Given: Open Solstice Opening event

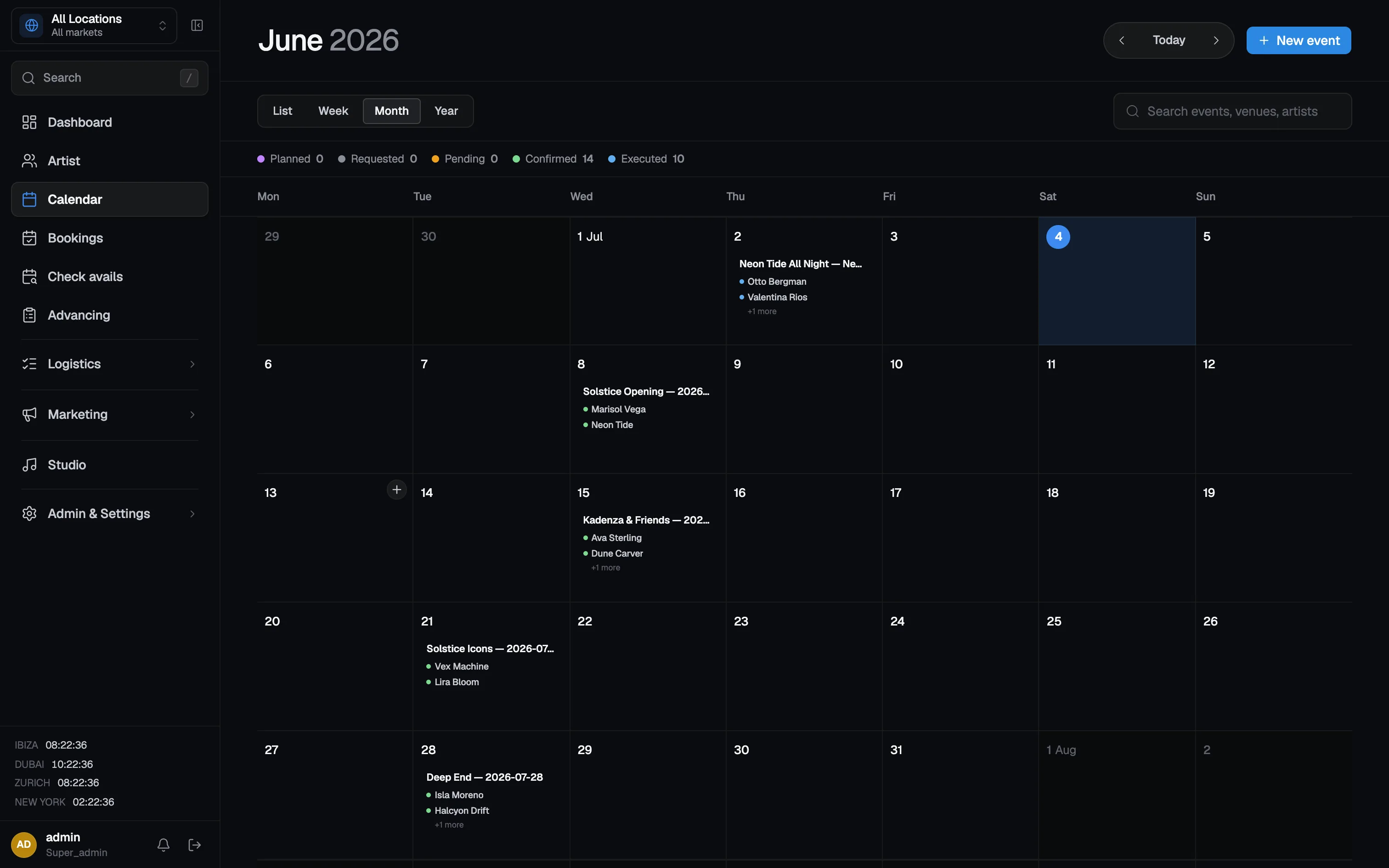Looking at the screenshot, I should [x=646, y=391].
